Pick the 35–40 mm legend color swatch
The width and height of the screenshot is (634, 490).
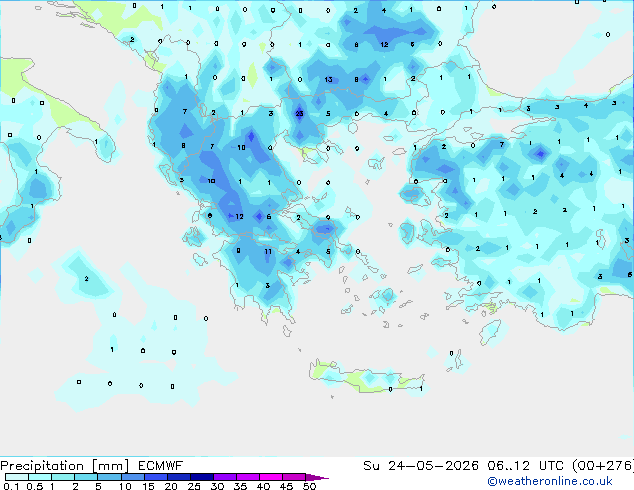(x=248, y=477)
